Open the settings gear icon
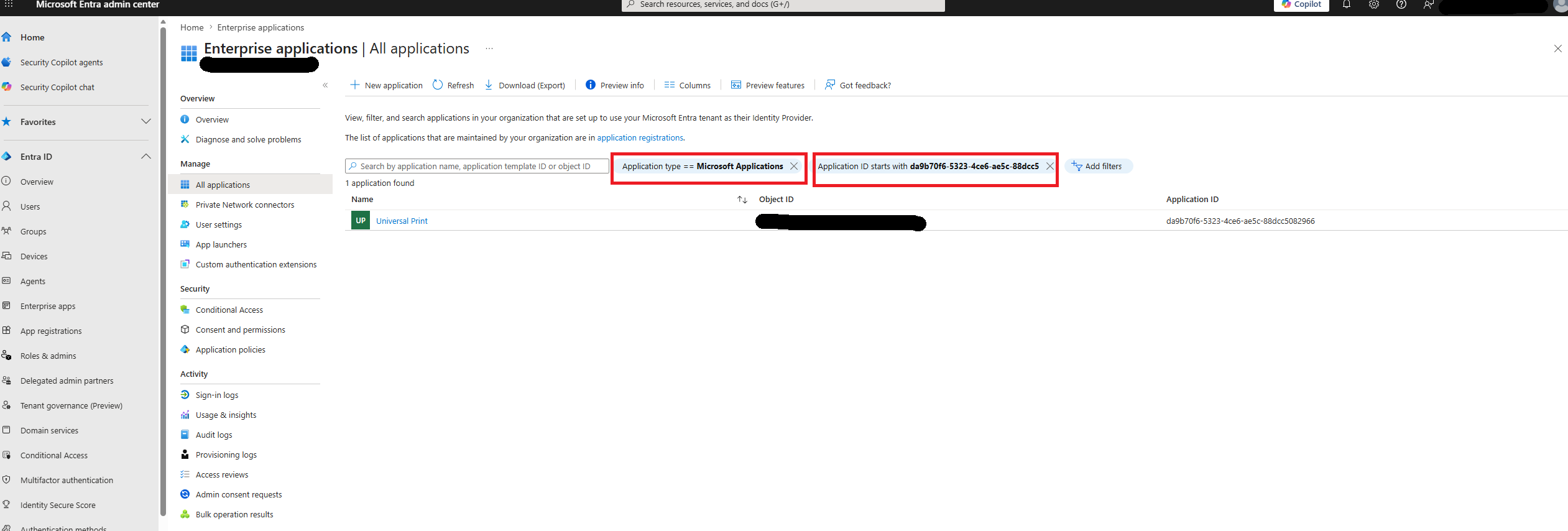Viewport: 1568px width, 531px height. [x=1374, y=4]
